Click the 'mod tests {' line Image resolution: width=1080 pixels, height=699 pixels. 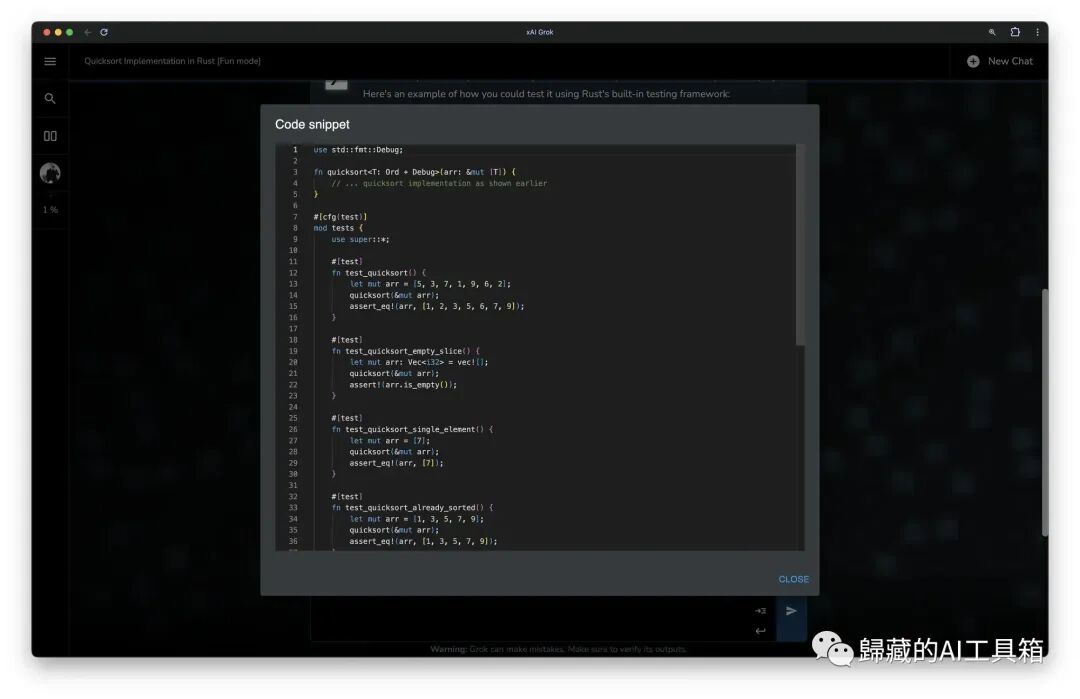[x=338, y=228]
